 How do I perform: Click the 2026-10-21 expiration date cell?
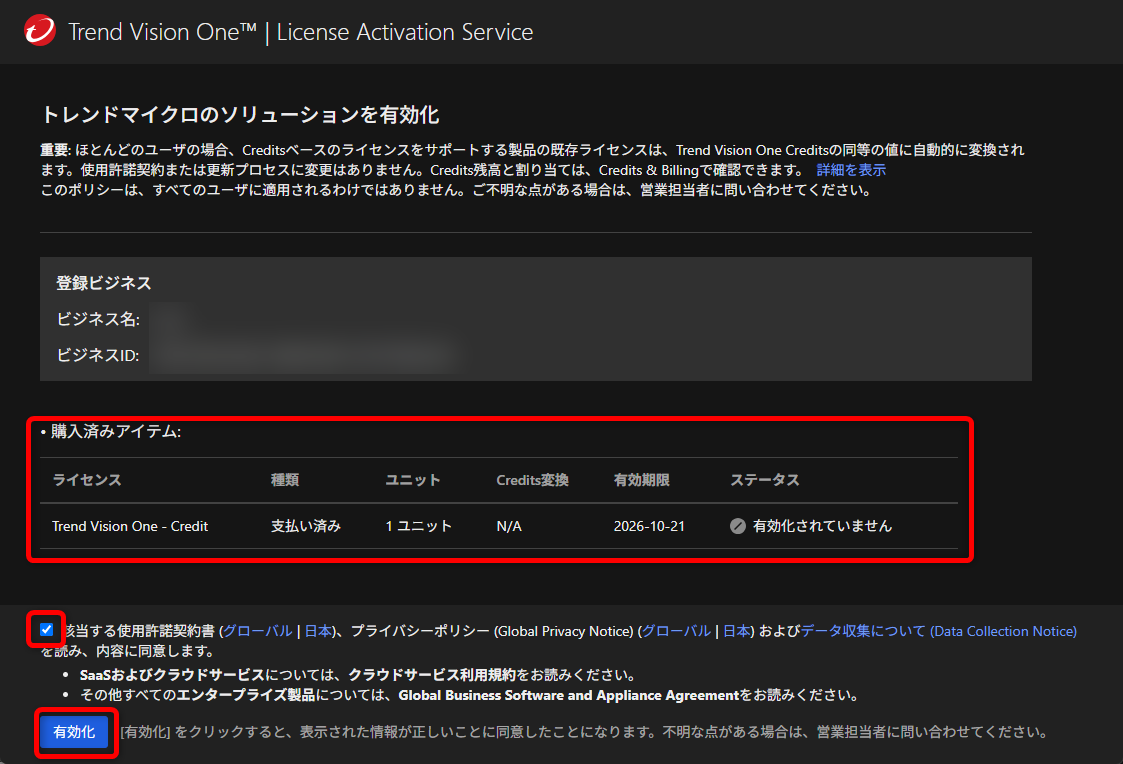649,526
